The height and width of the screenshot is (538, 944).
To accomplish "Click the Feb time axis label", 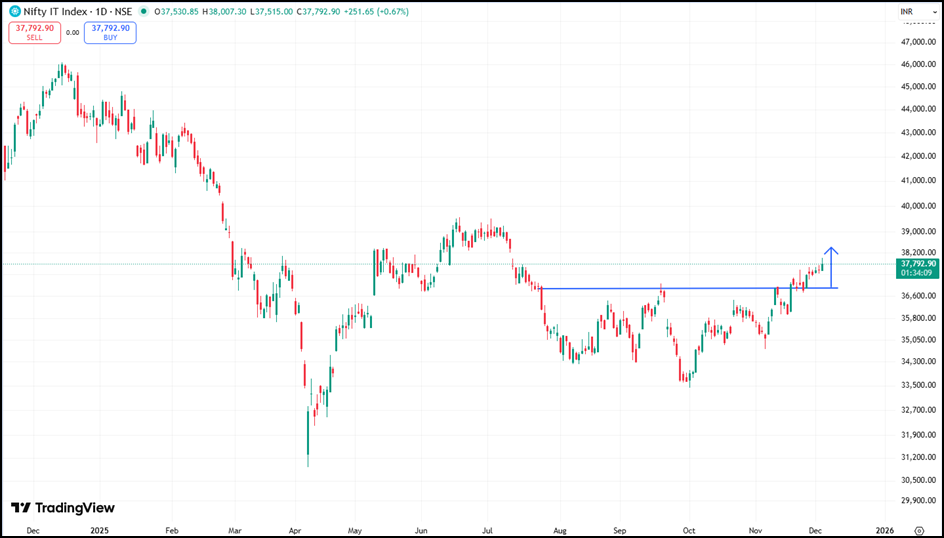I will 172,531.
